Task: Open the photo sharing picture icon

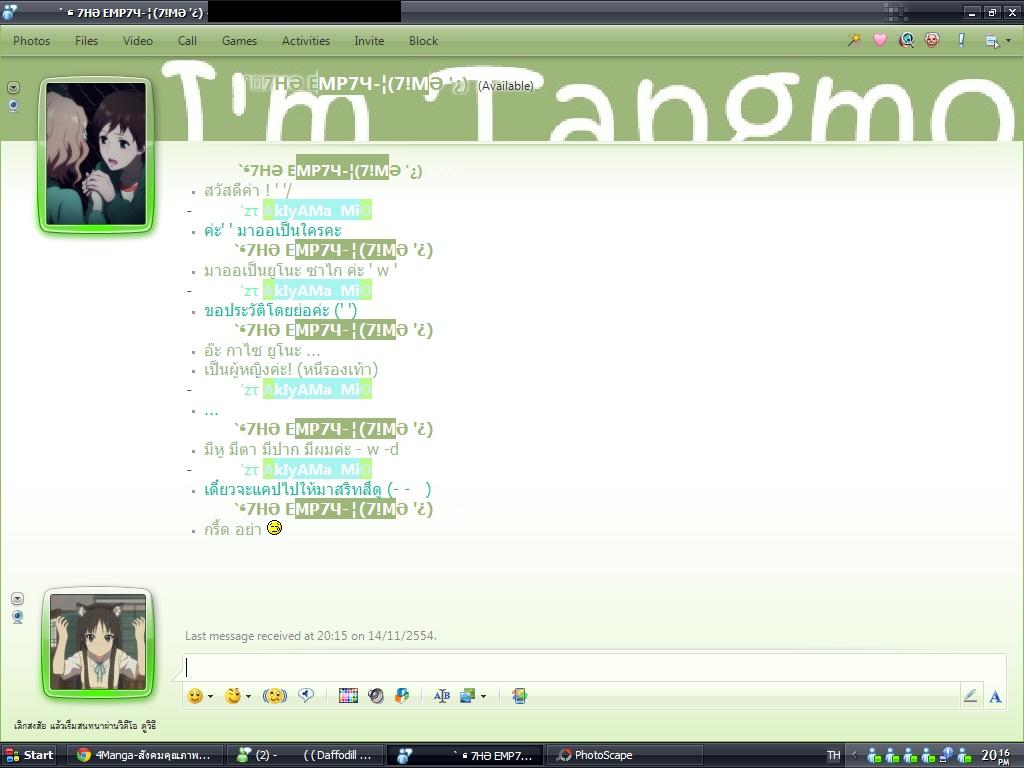Action: point(467,696)
